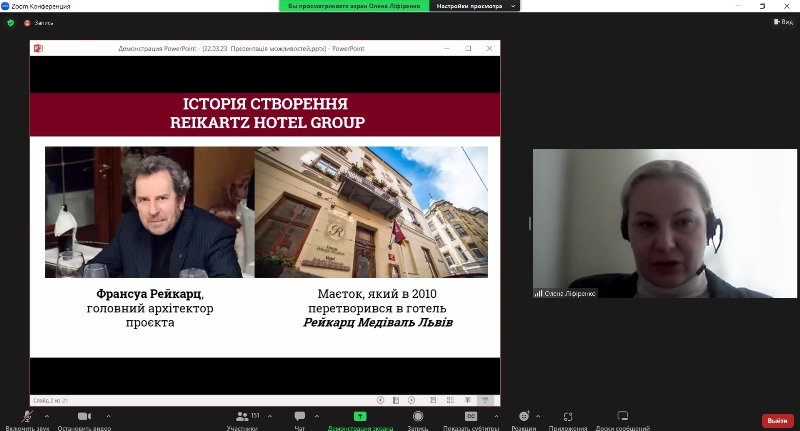Click caption Рейкарц Медіваль Львів

378,322
